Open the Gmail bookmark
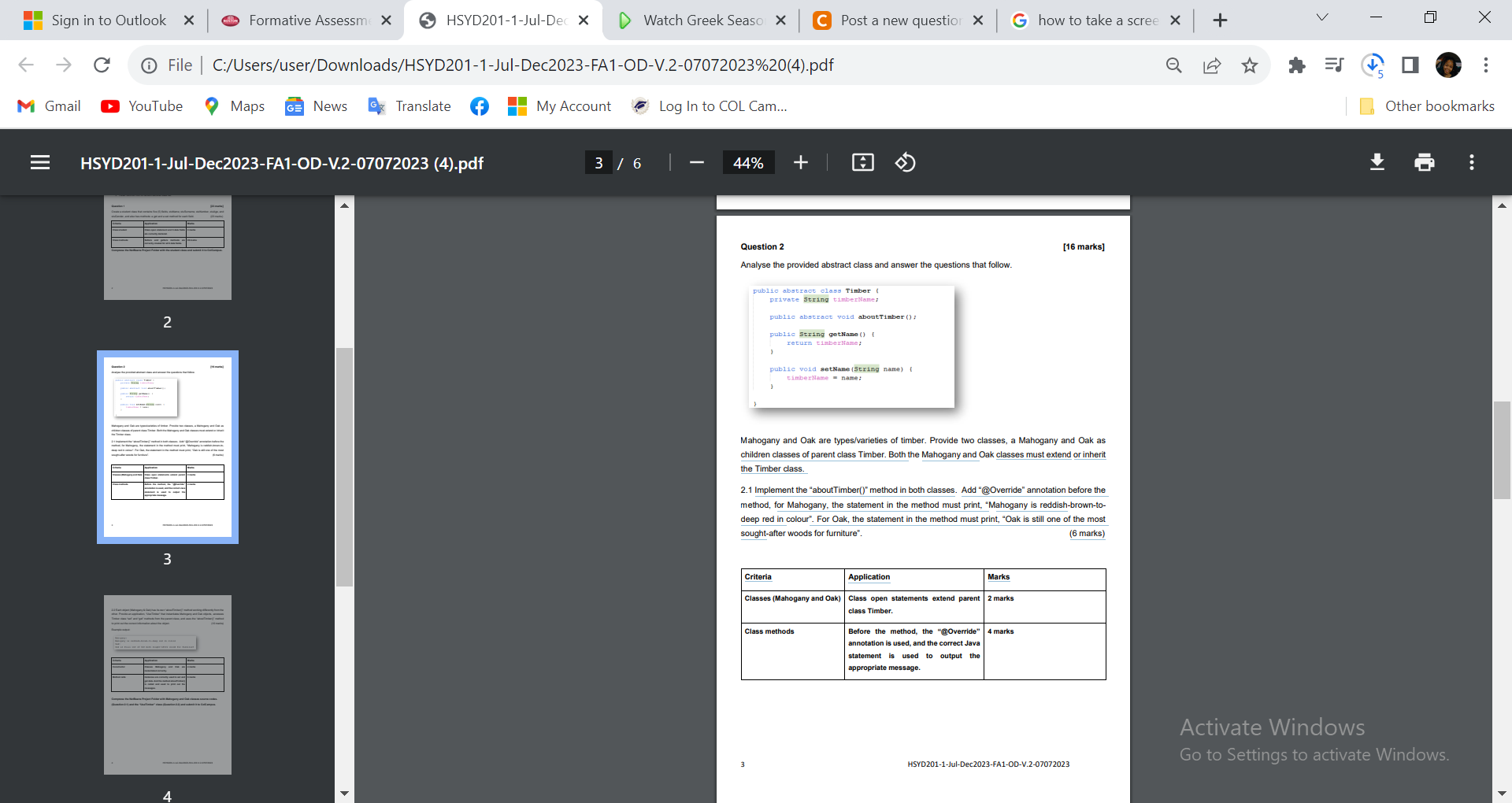This screenshot has width=1512, height=803. [x=49, y=105]
